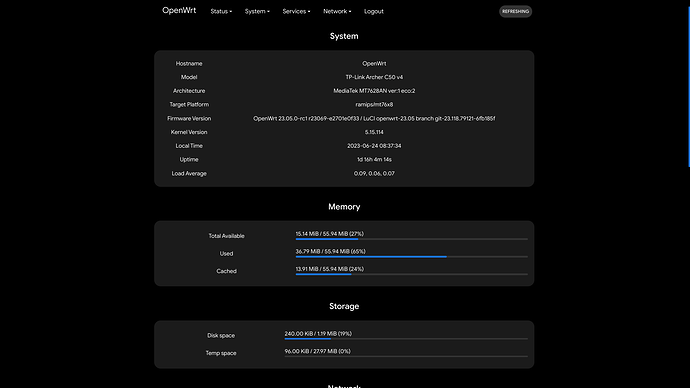Image resolution: width=690 pixels, height=388 pixels.
Task: Select uptime value 1d 16h 4m 14s
Action: [374, 159]
